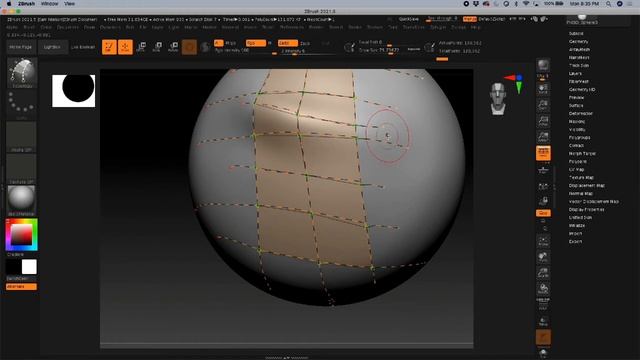
Task: Open the Brush menu
Action: [29, 27]
